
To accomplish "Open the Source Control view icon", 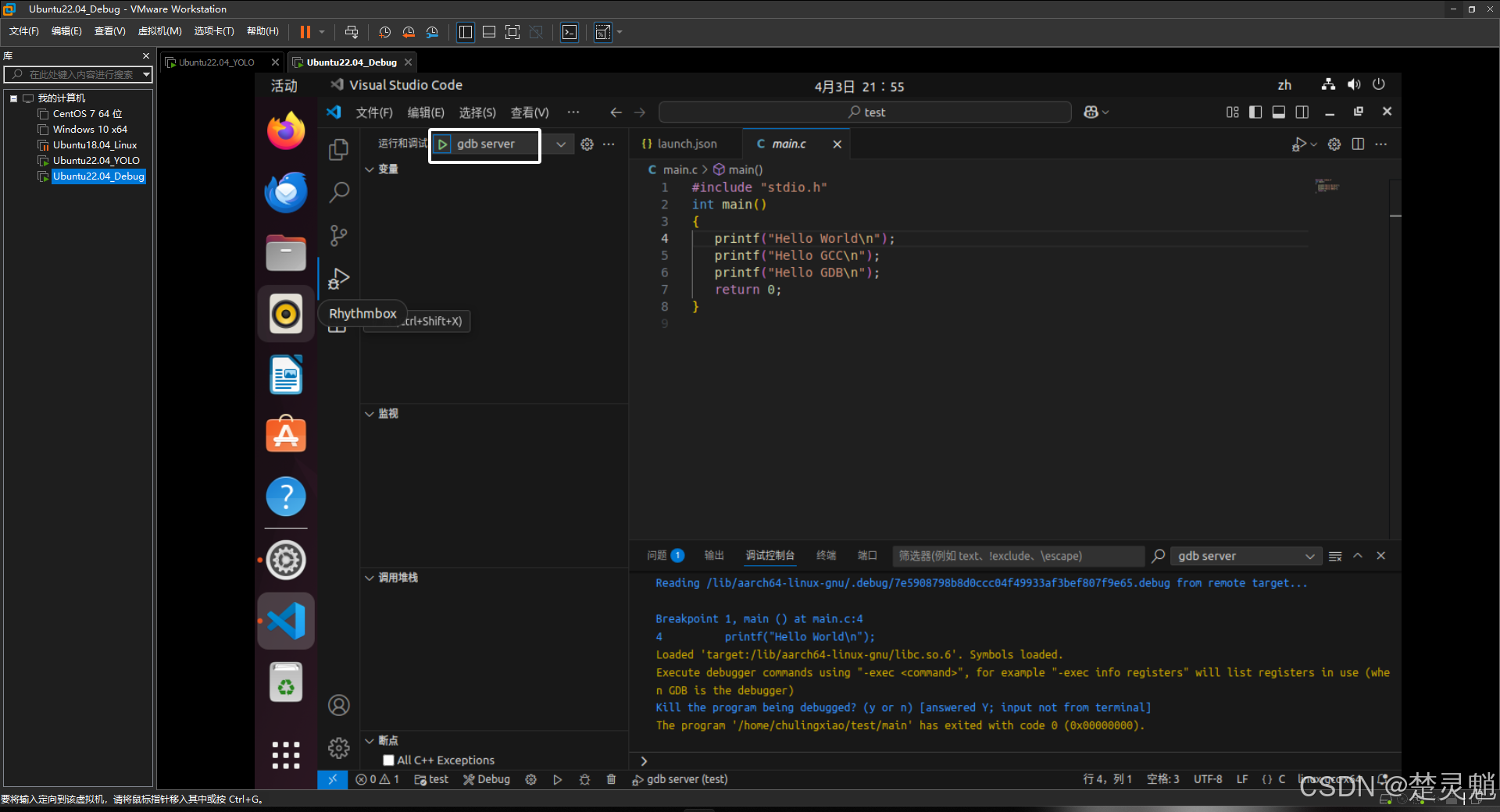I will pos(338,235).
